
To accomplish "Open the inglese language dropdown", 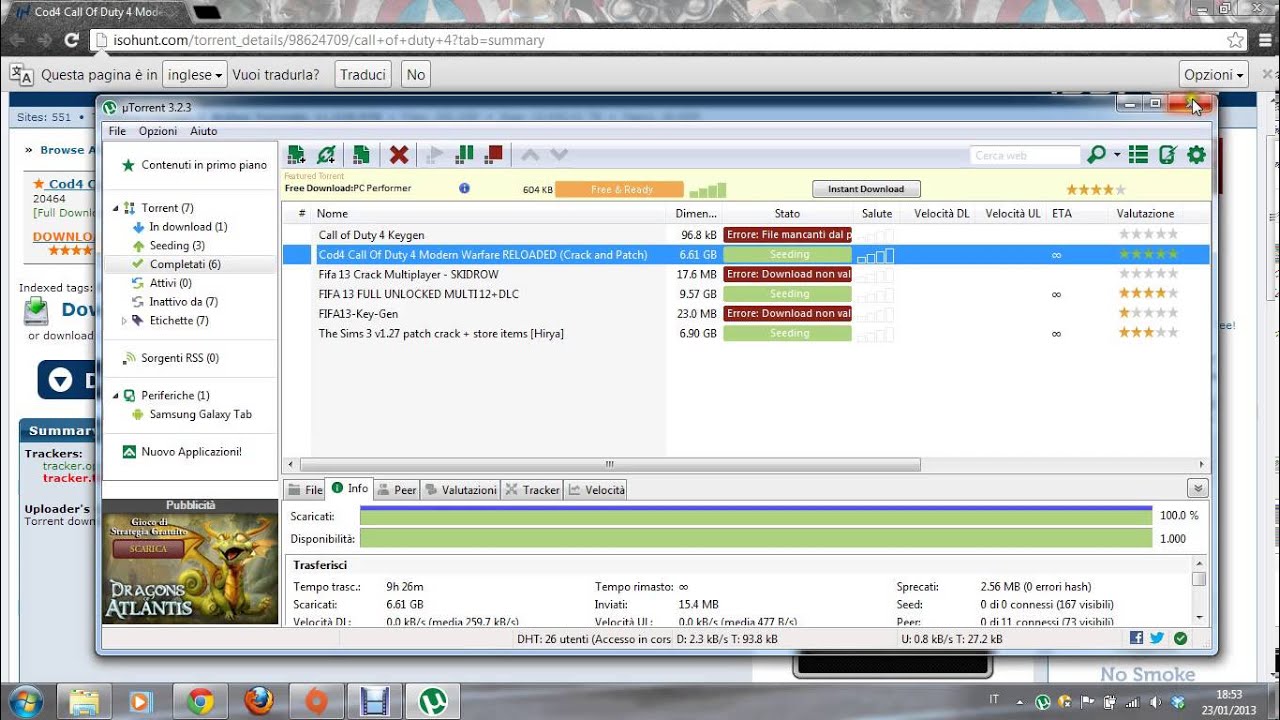I will (195, 74).
